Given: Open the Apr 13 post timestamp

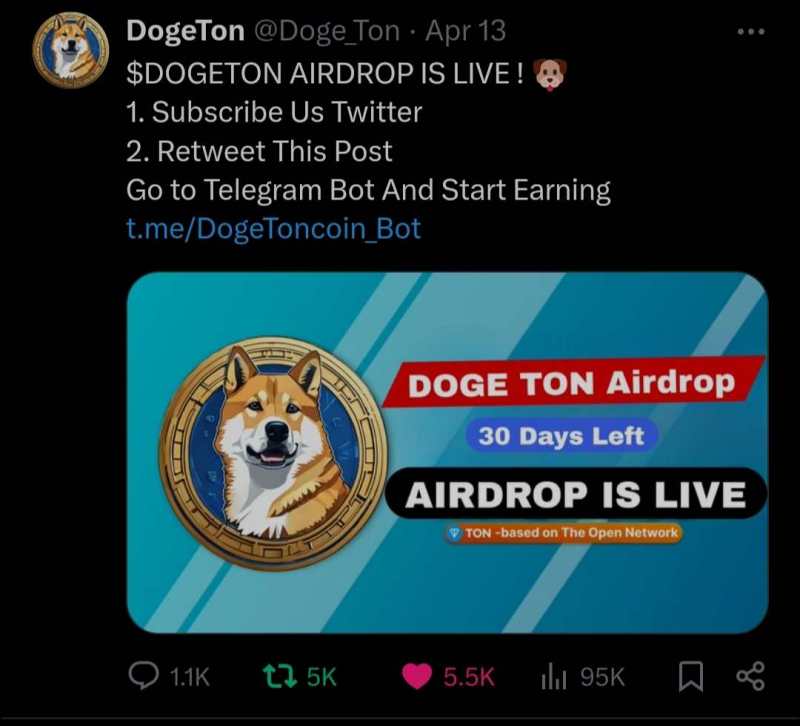Looking at the screenshot, I should [x=465, y=31].
